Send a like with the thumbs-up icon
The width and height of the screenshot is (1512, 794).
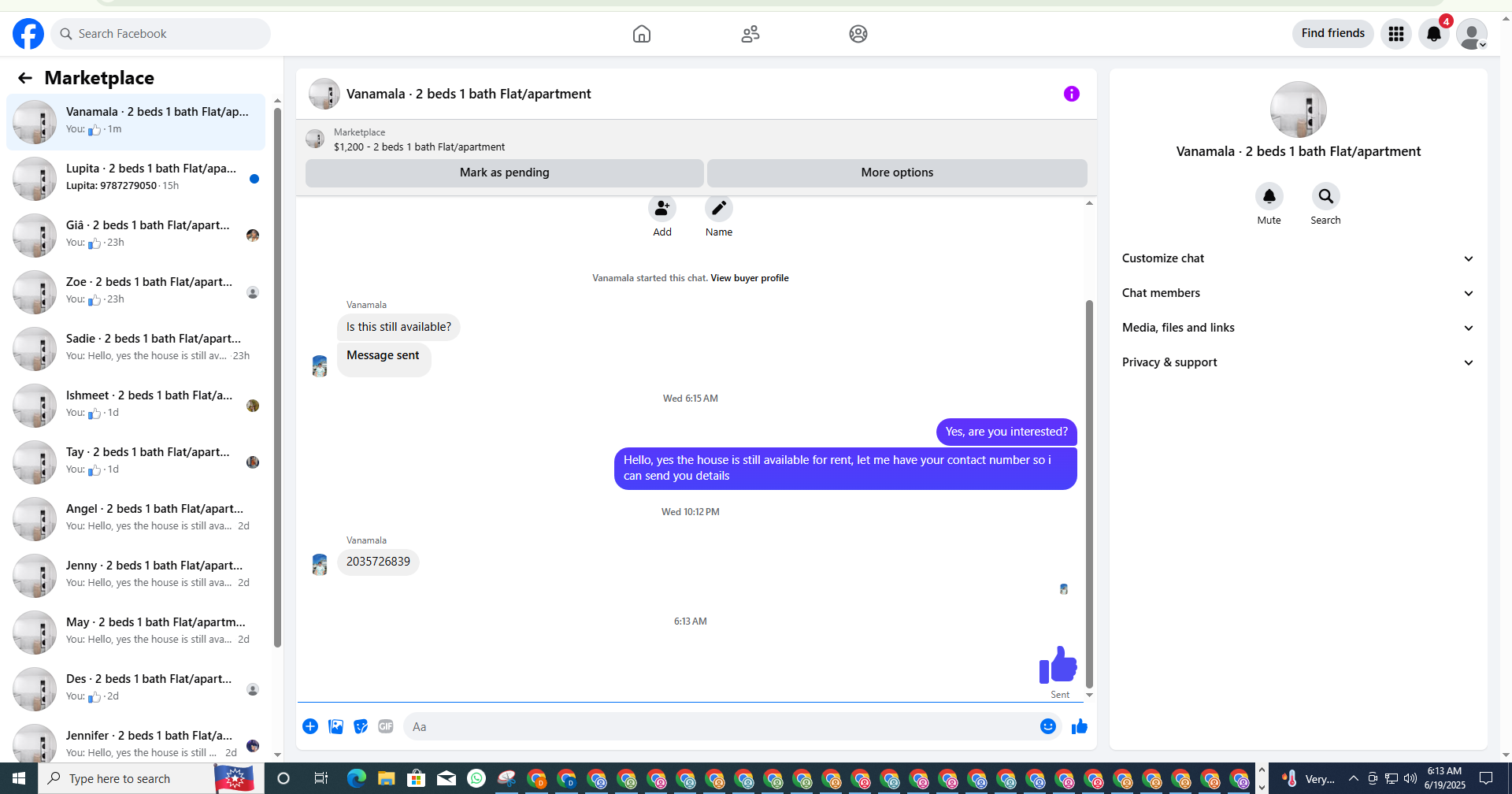[1080, 726]
